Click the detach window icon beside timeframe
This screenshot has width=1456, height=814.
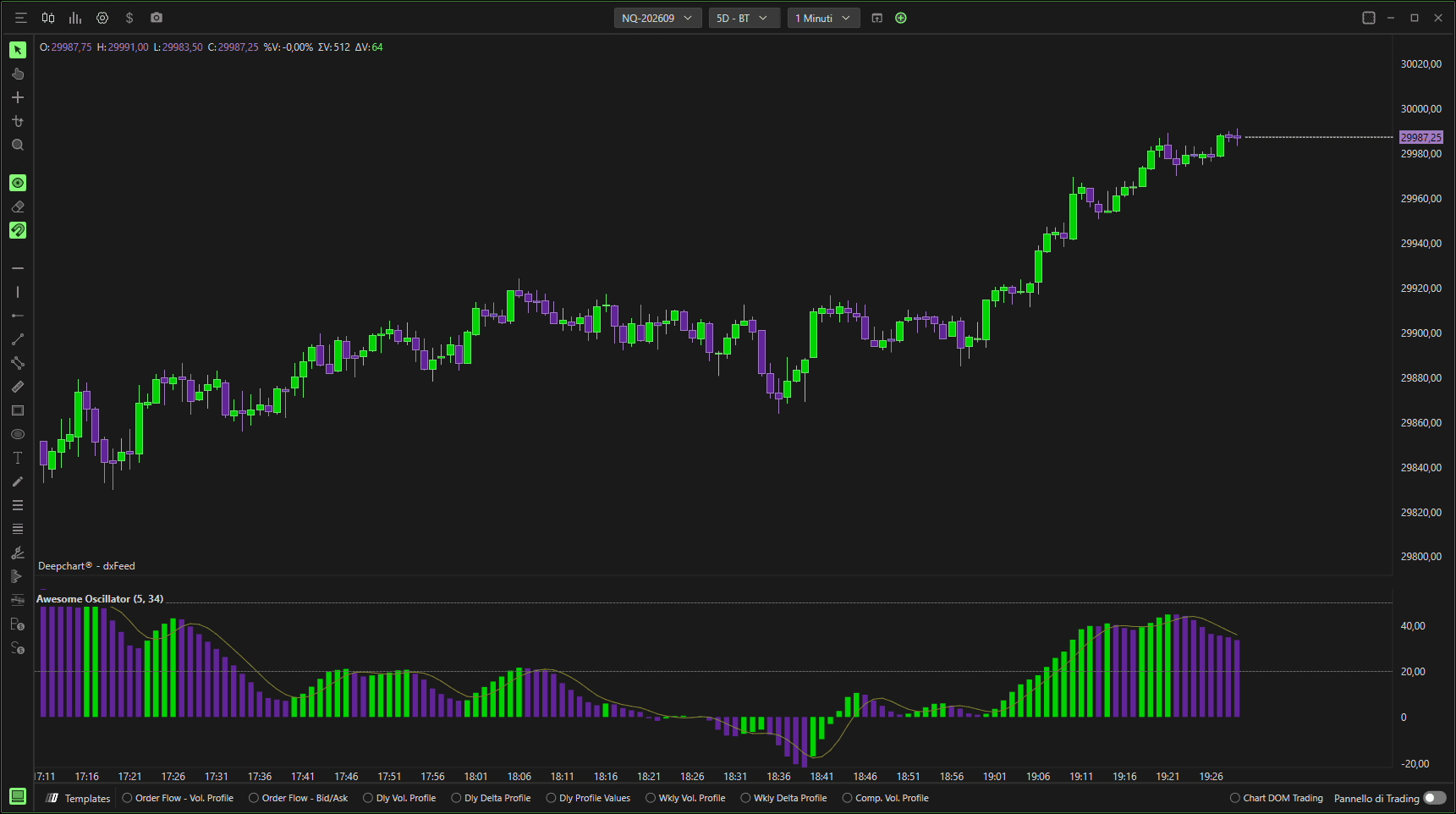[877, 18]
